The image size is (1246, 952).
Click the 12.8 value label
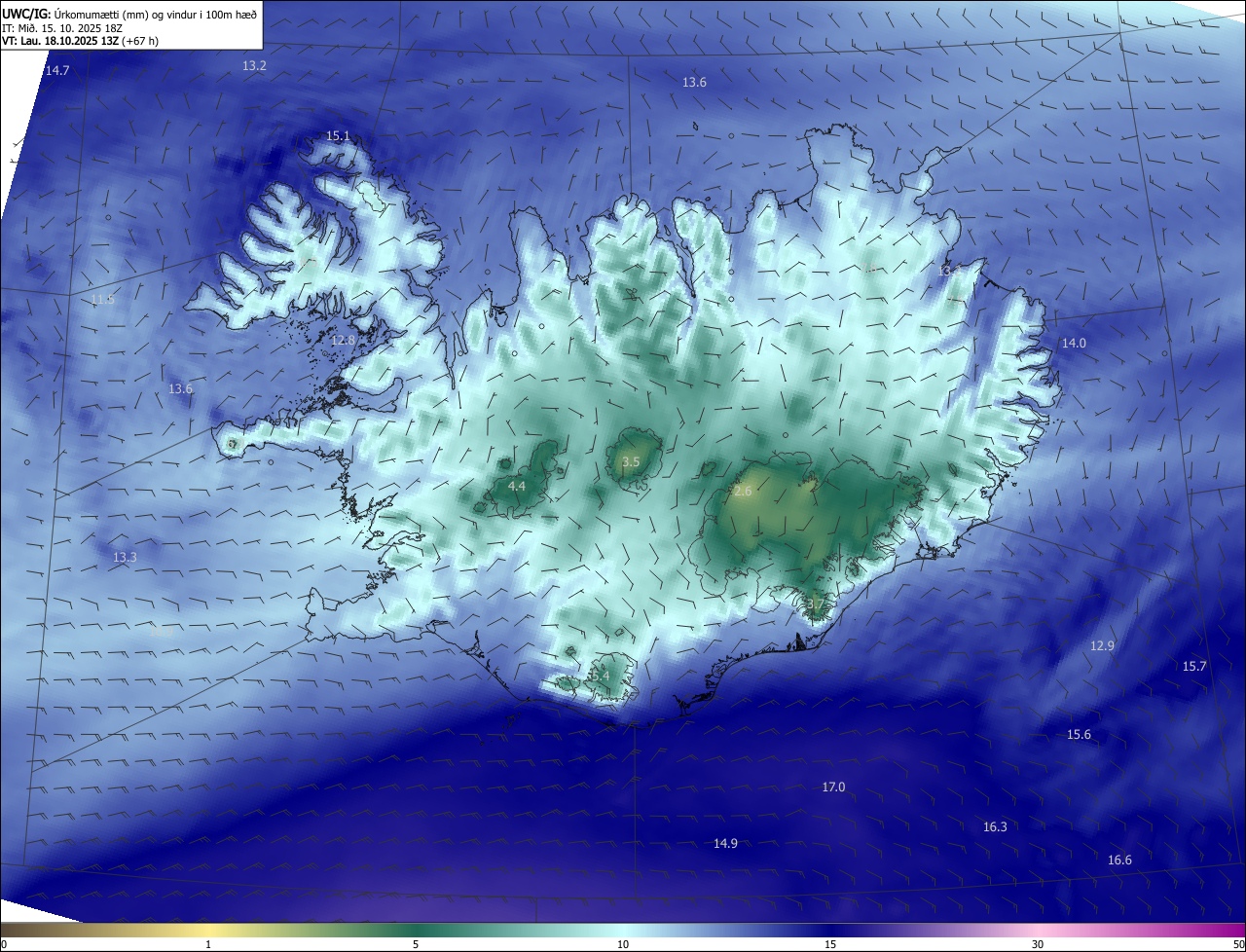343,341
